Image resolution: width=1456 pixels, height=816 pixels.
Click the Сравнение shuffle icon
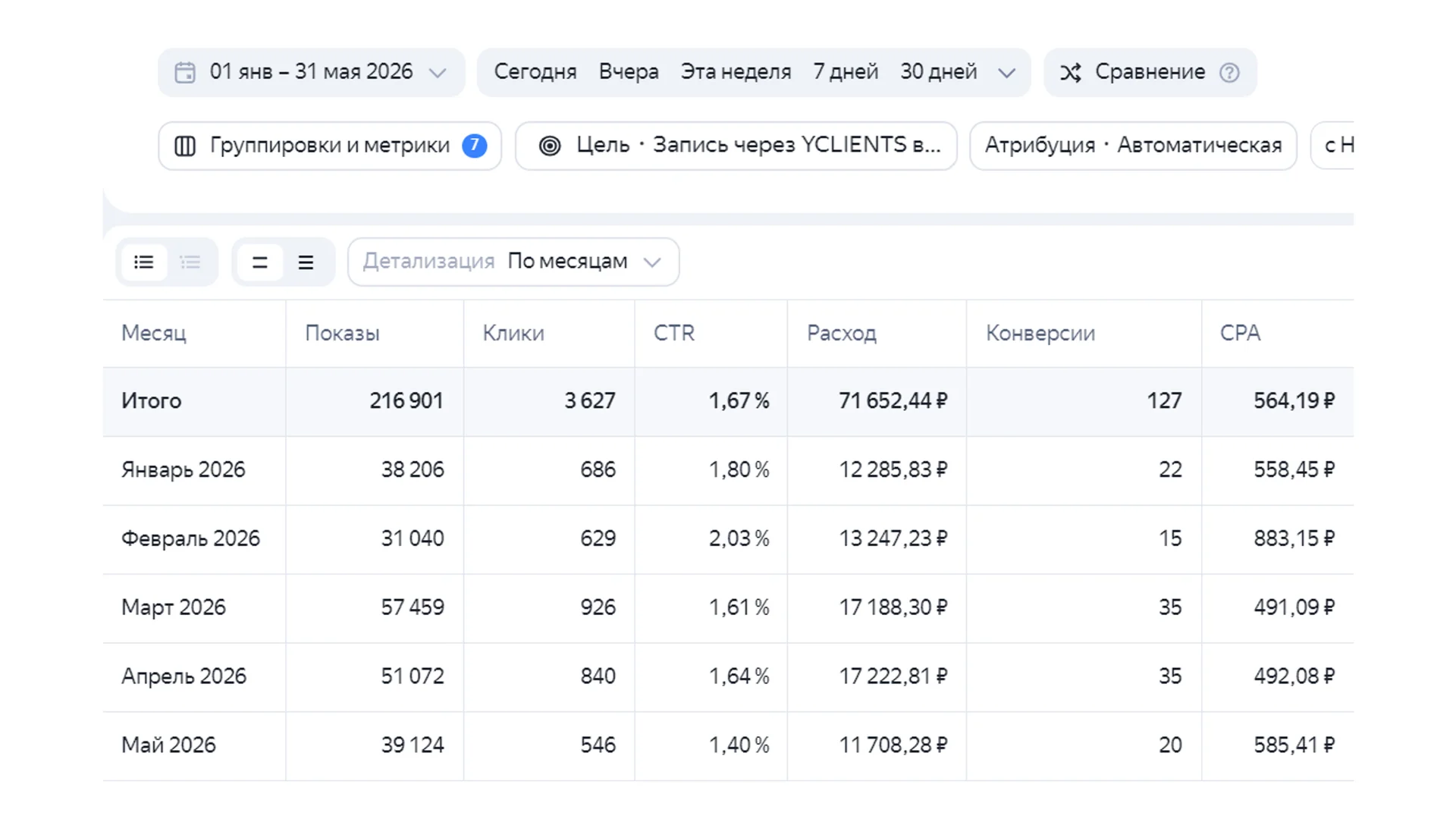click(1070, 73)
